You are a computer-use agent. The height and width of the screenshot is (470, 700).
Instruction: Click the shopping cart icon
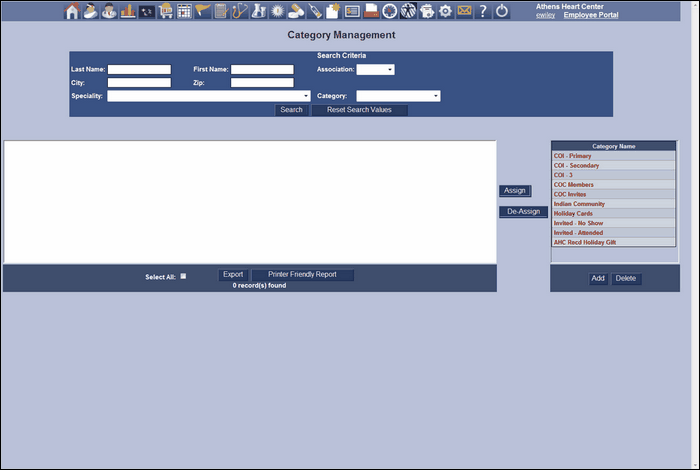(166, 11)
